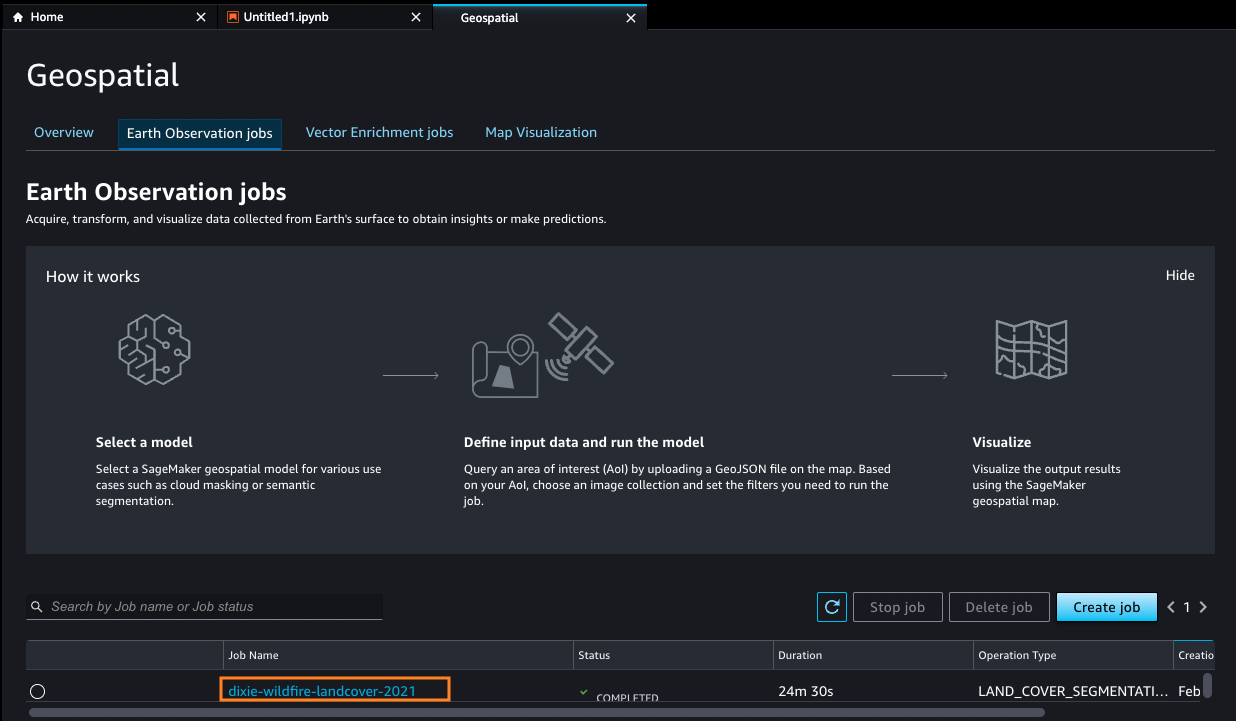Click the Visualize heading text
1236x721 pixels.
1002,442
